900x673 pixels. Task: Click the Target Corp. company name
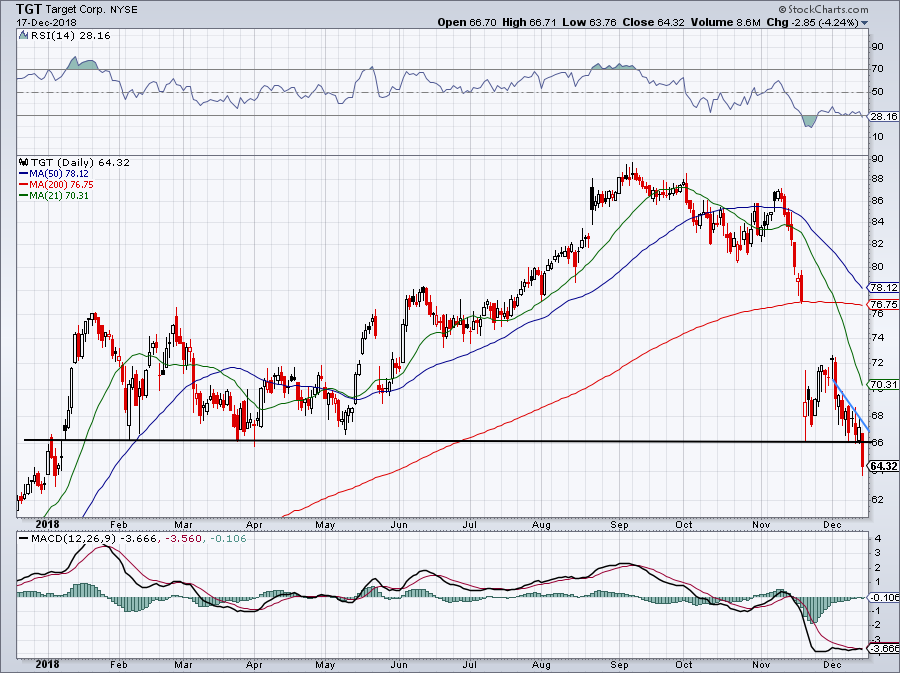(76, 9)
